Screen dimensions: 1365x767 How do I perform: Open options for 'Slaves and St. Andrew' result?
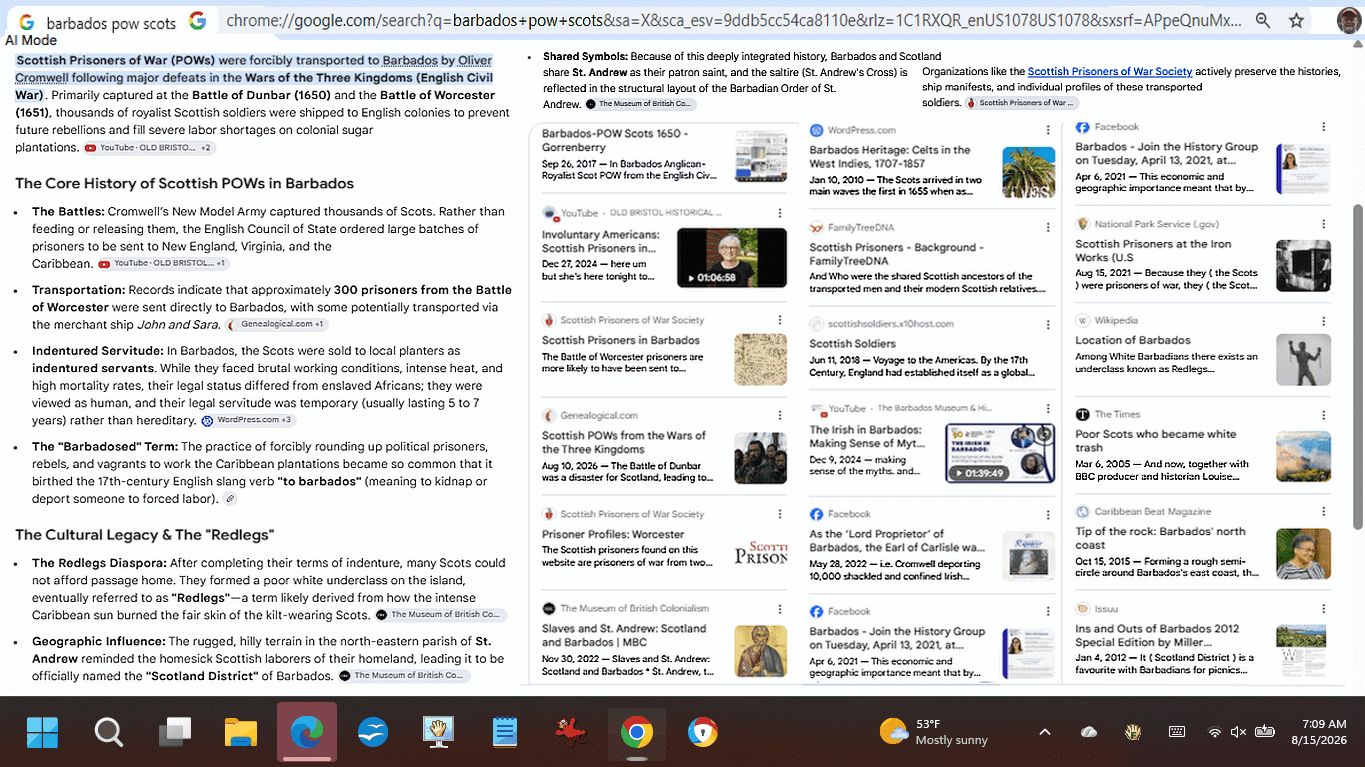pos(781,608)
